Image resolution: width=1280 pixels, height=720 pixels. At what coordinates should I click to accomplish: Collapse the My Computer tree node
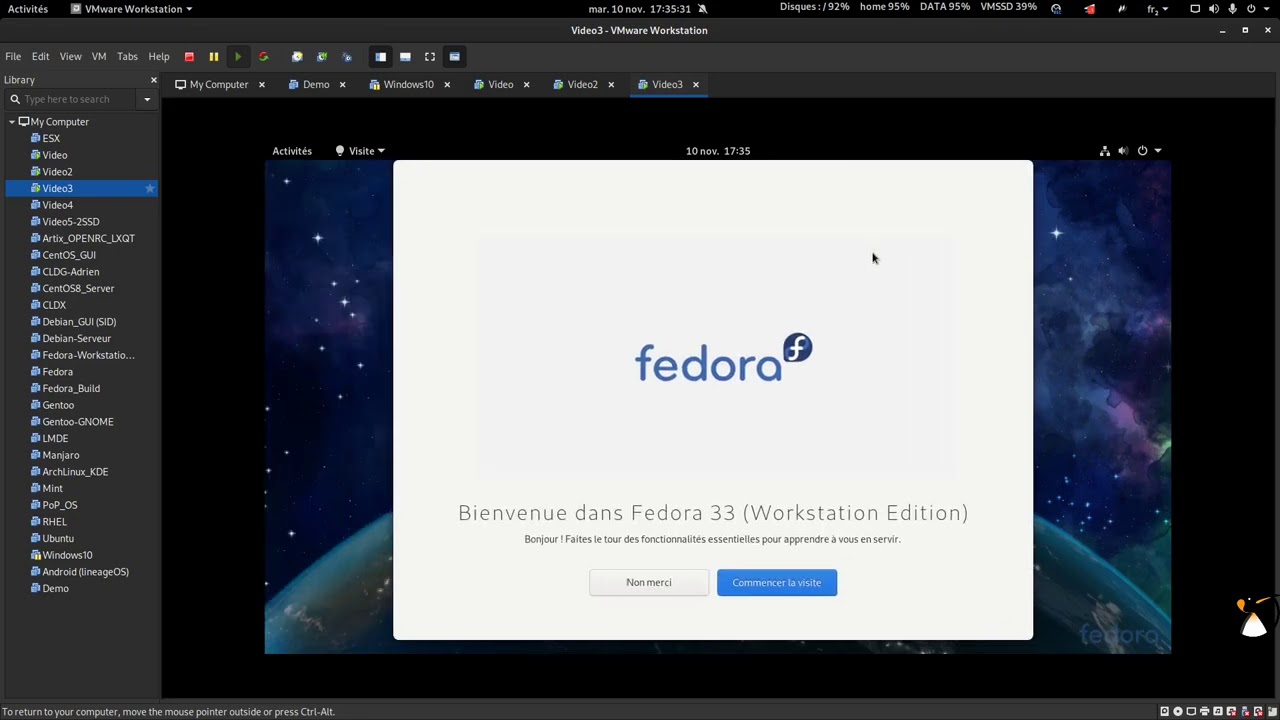12,122
